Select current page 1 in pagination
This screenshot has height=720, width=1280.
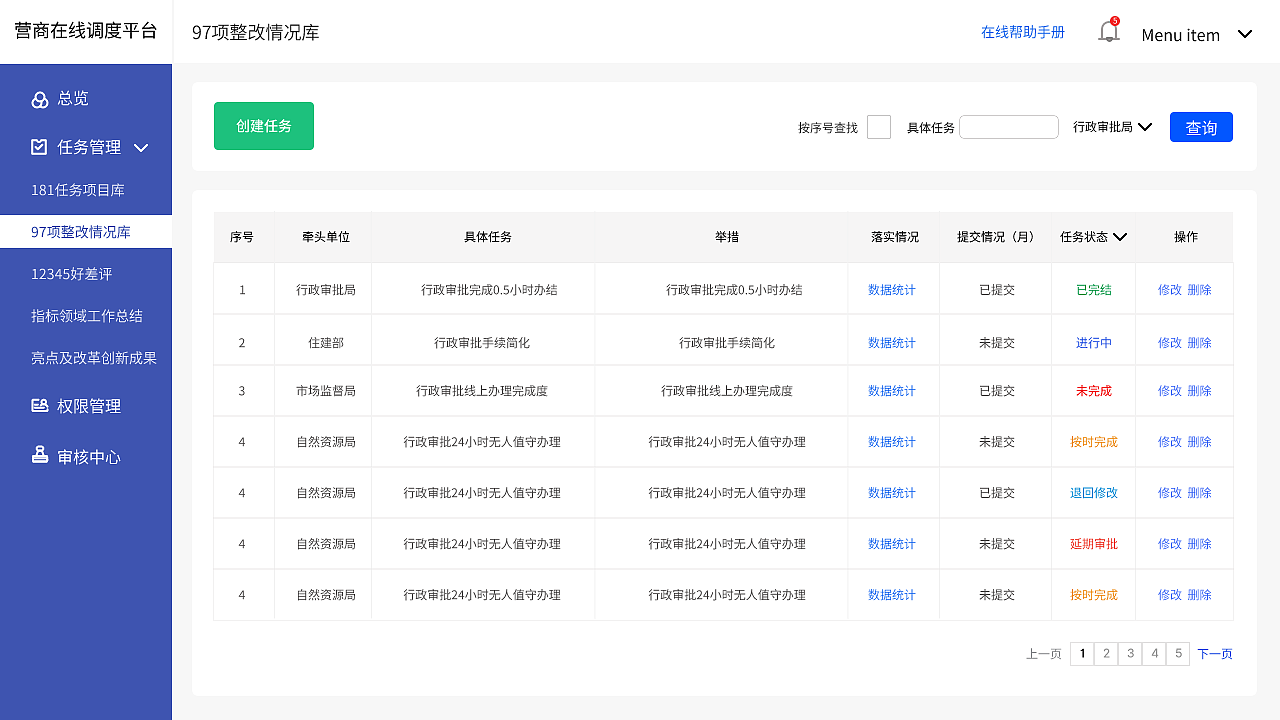1082,654
